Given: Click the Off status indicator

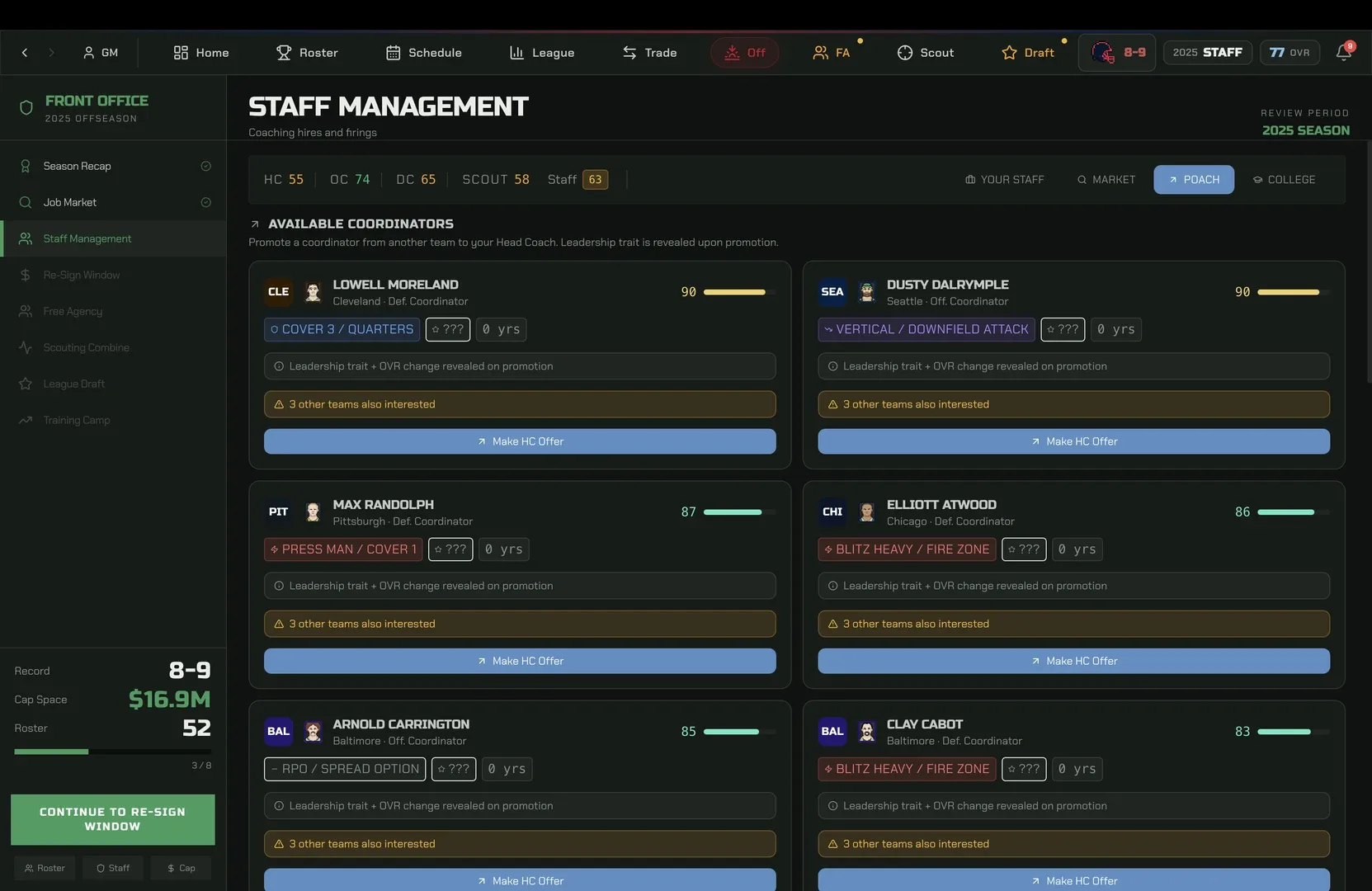Looking at the screenshot, I should coord(745,53).
